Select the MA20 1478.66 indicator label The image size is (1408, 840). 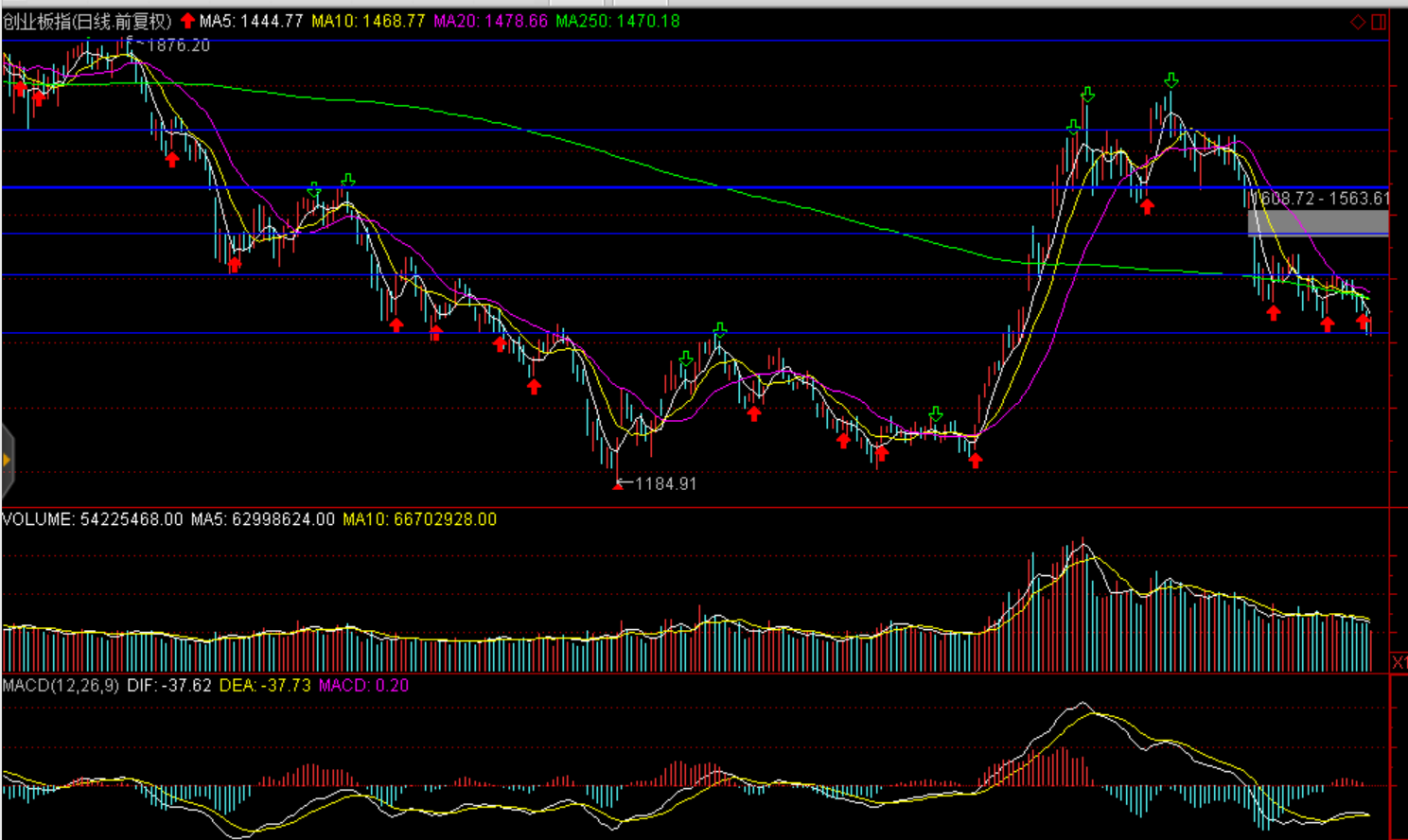coord(490,21)
